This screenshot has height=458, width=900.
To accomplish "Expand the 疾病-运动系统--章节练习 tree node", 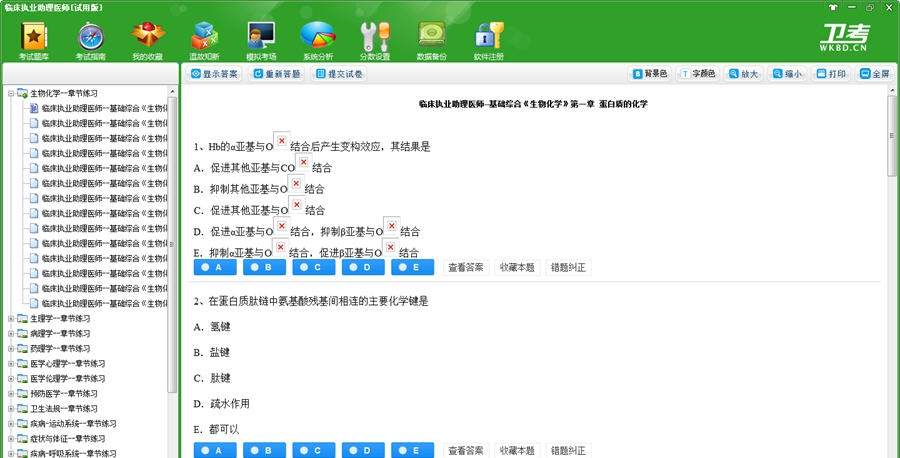I will [11, 424].
